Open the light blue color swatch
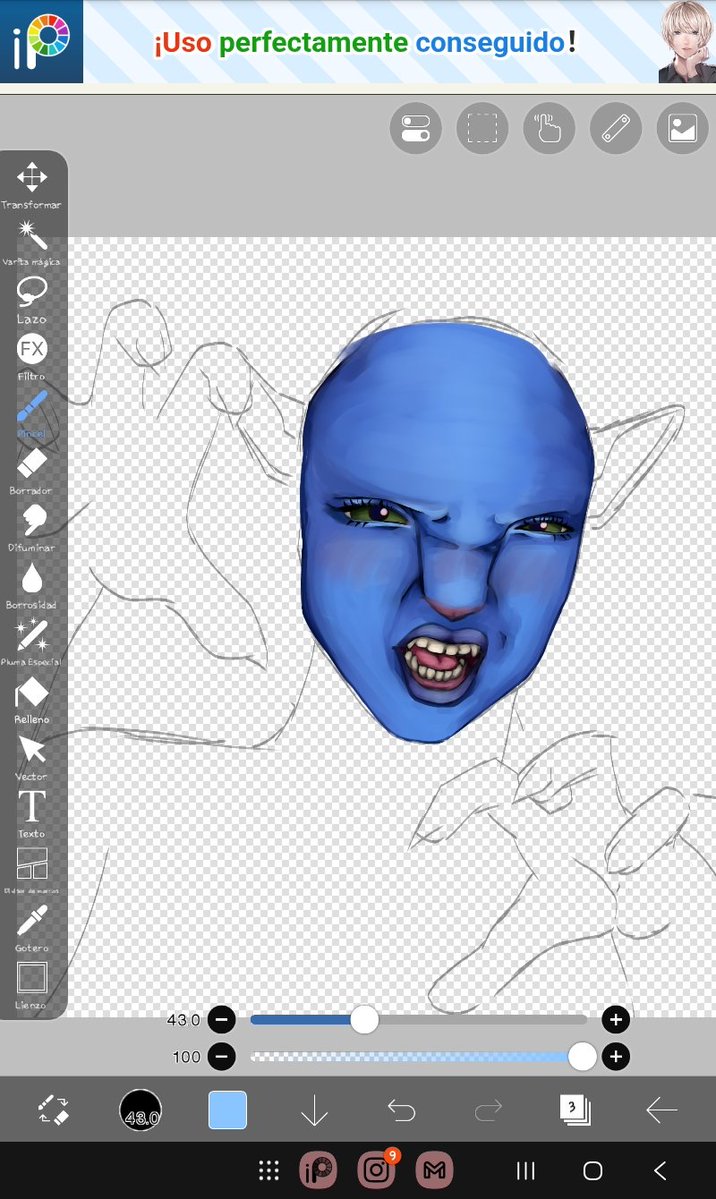This screenshot has width=716, height=1199. [x=228, y=1110]
